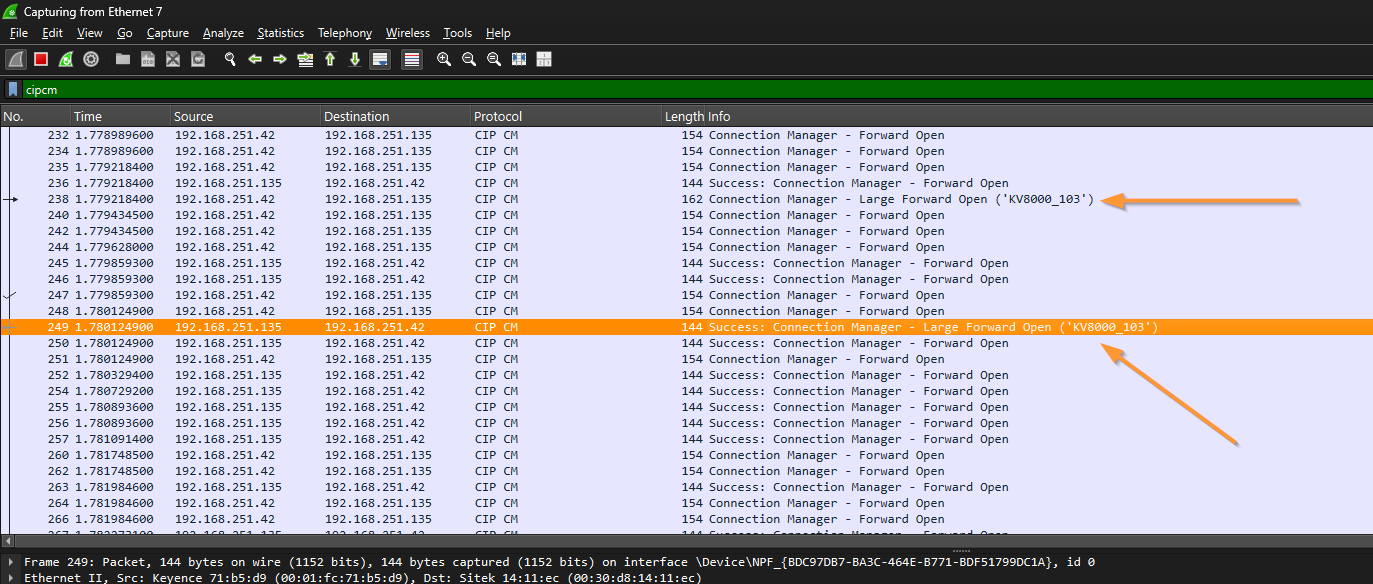Stop the running capture with red square

coord(41,59)
